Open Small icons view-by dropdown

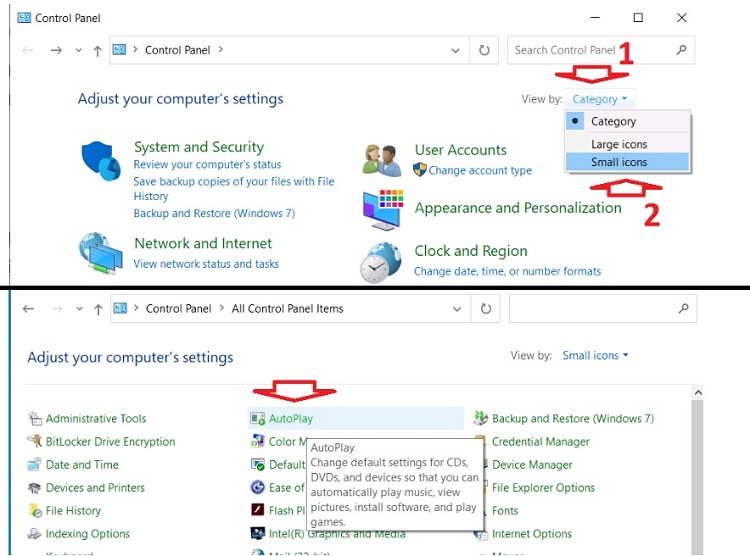point(595,356)
